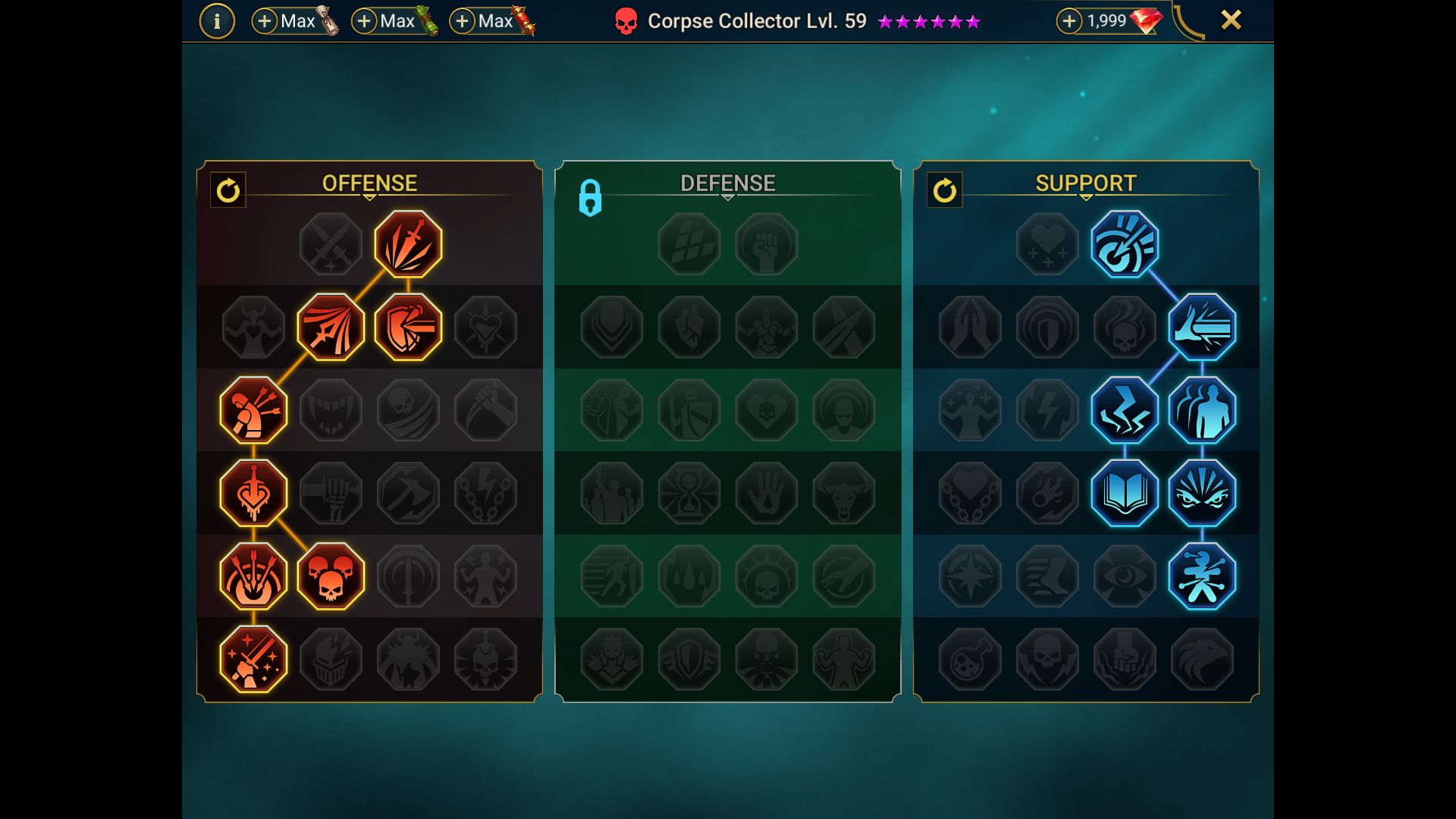This screenshot has height=819, width=1456.
Task: Expand the Offense header arrow
Action: point(369,198)
